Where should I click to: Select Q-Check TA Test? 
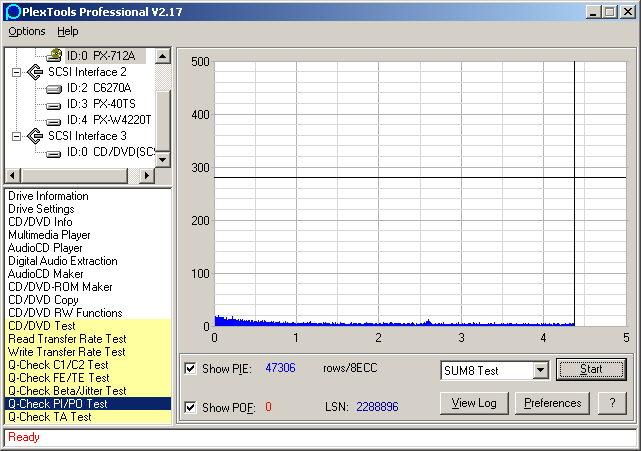pyautogui.click(x=88, y=417)
